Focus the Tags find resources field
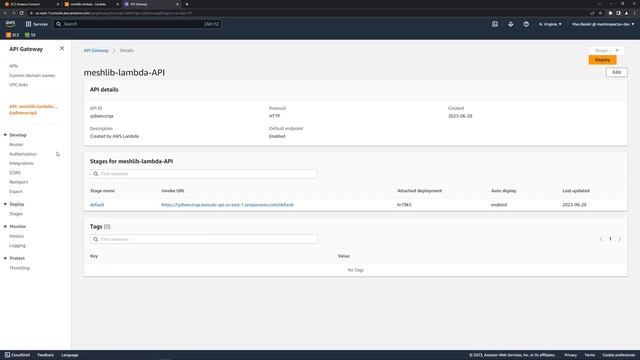The height and width of the screenshot is (360, 640). click(204, 239)
